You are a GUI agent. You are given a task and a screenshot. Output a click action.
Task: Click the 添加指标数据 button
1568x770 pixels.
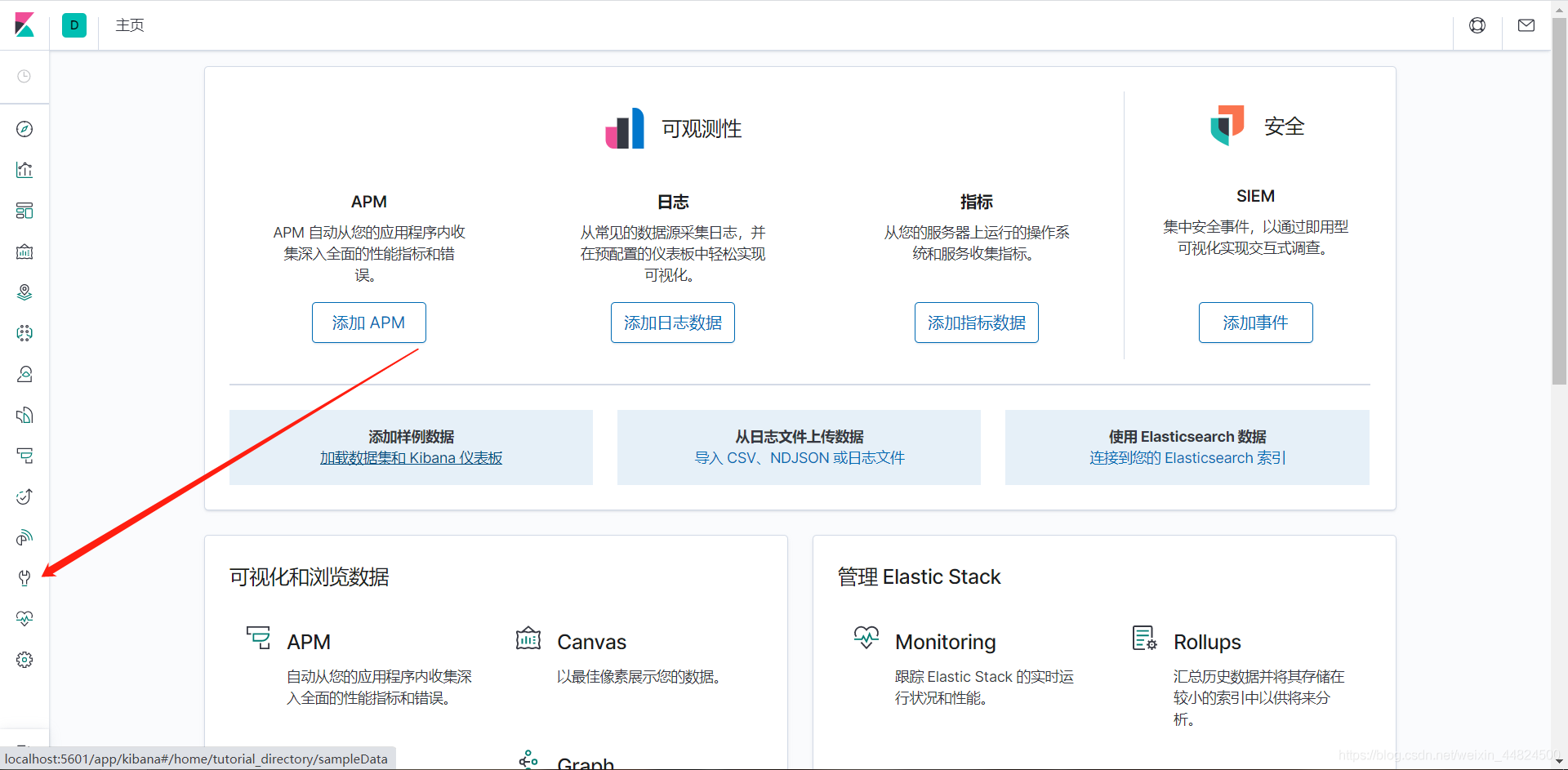pos(977,323)
